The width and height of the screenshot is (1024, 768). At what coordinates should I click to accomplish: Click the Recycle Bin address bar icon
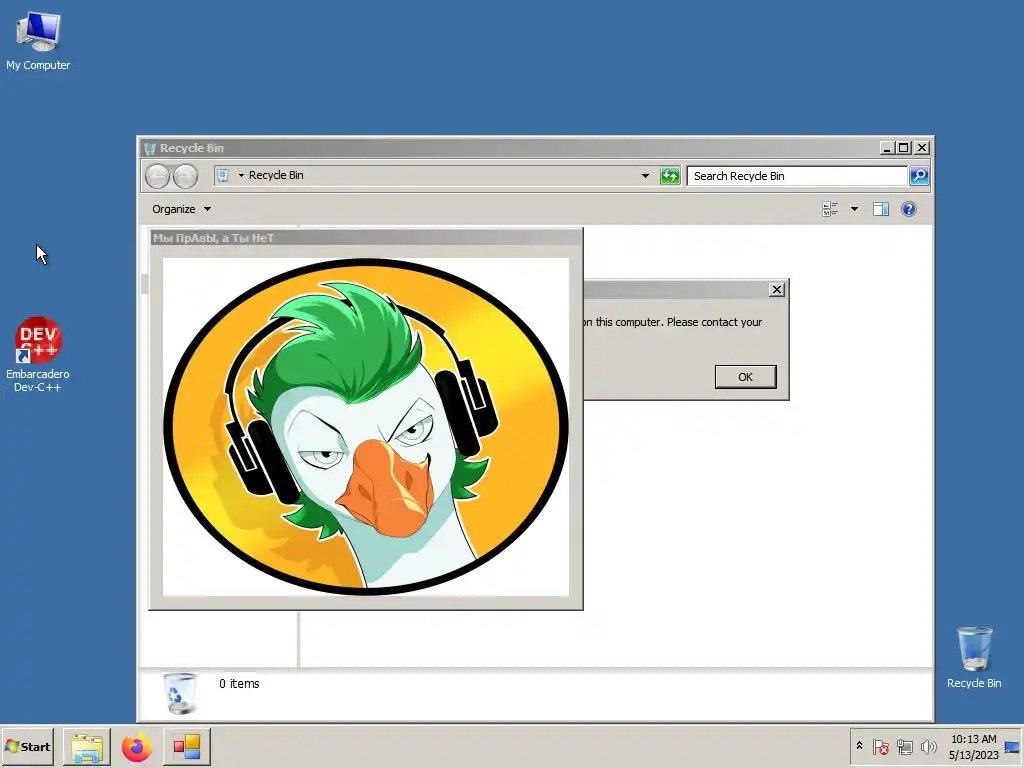[223, 175]
